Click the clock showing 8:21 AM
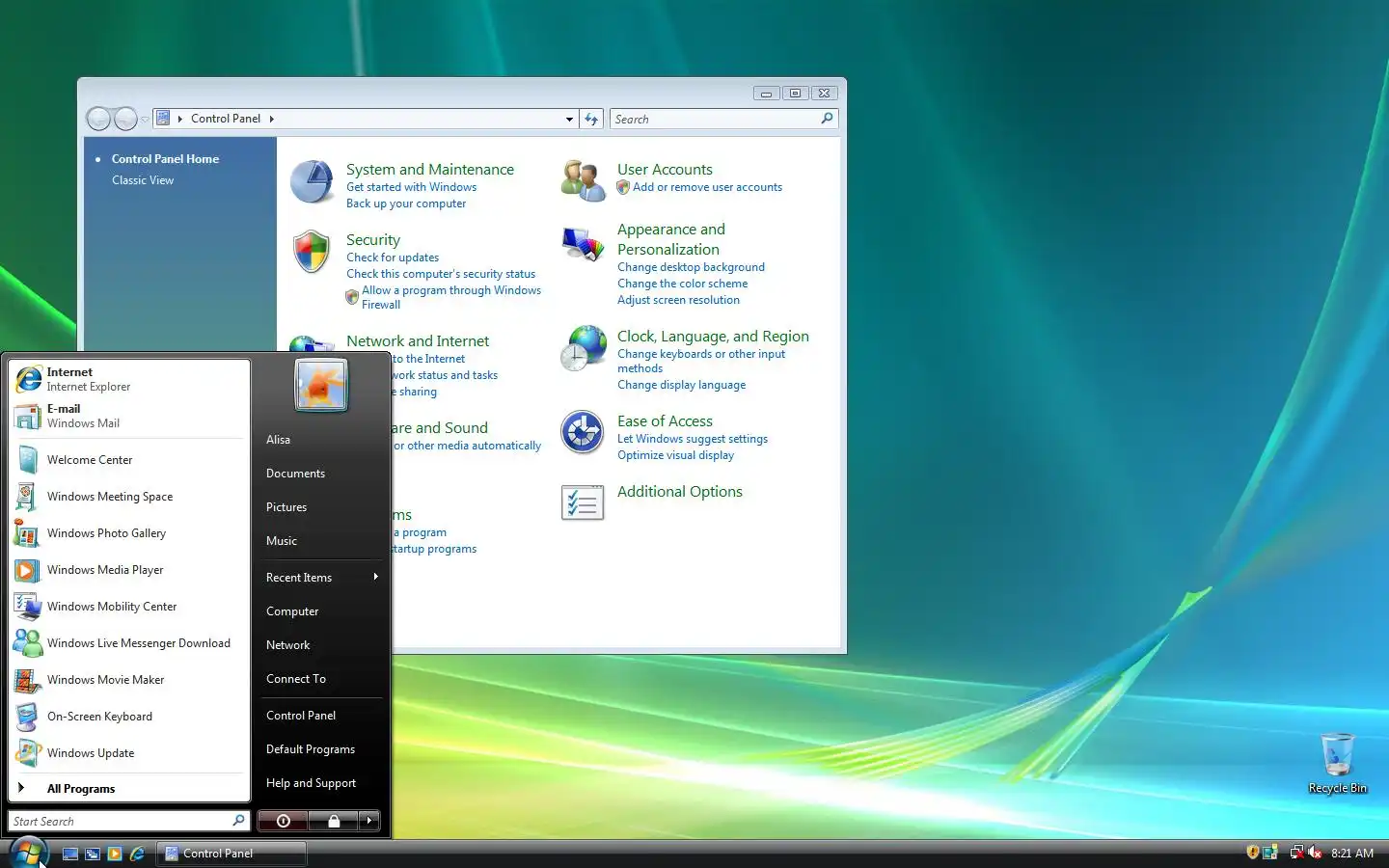This screenshot has height=868, width=1389. click(x=1352, y=854)
